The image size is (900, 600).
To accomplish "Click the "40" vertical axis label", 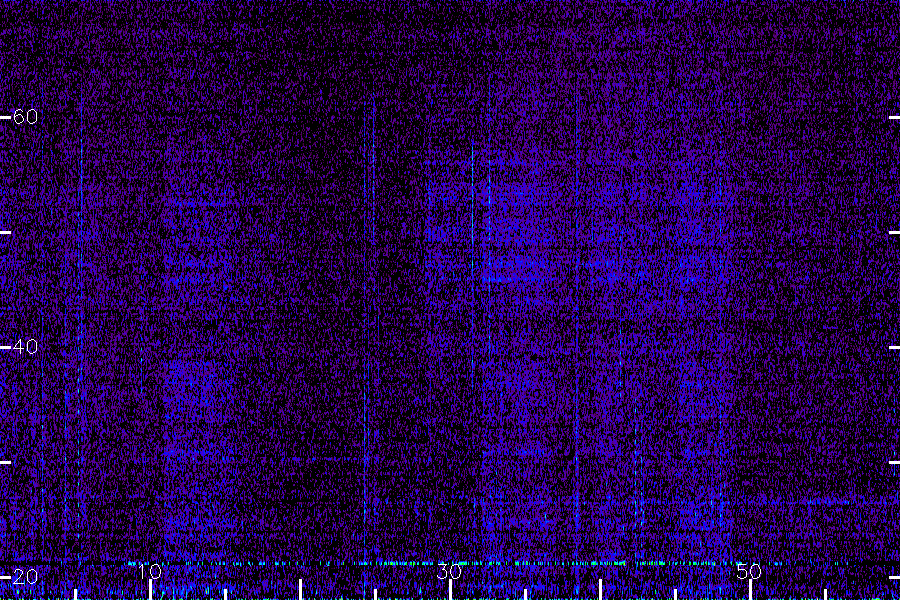I will (25, 347).
